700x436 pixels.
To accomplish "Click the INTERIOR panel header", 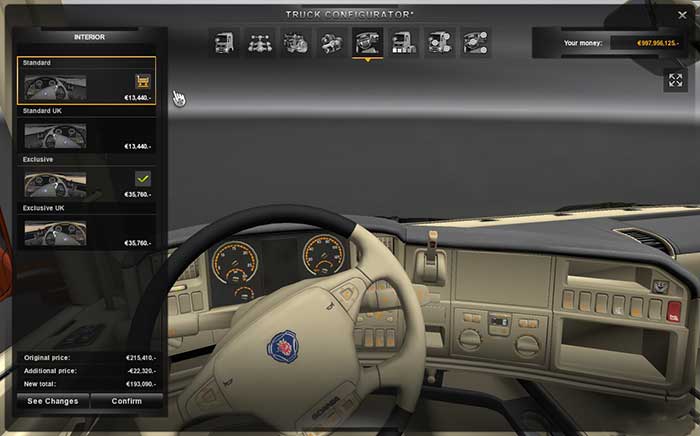I will point(89,37).
